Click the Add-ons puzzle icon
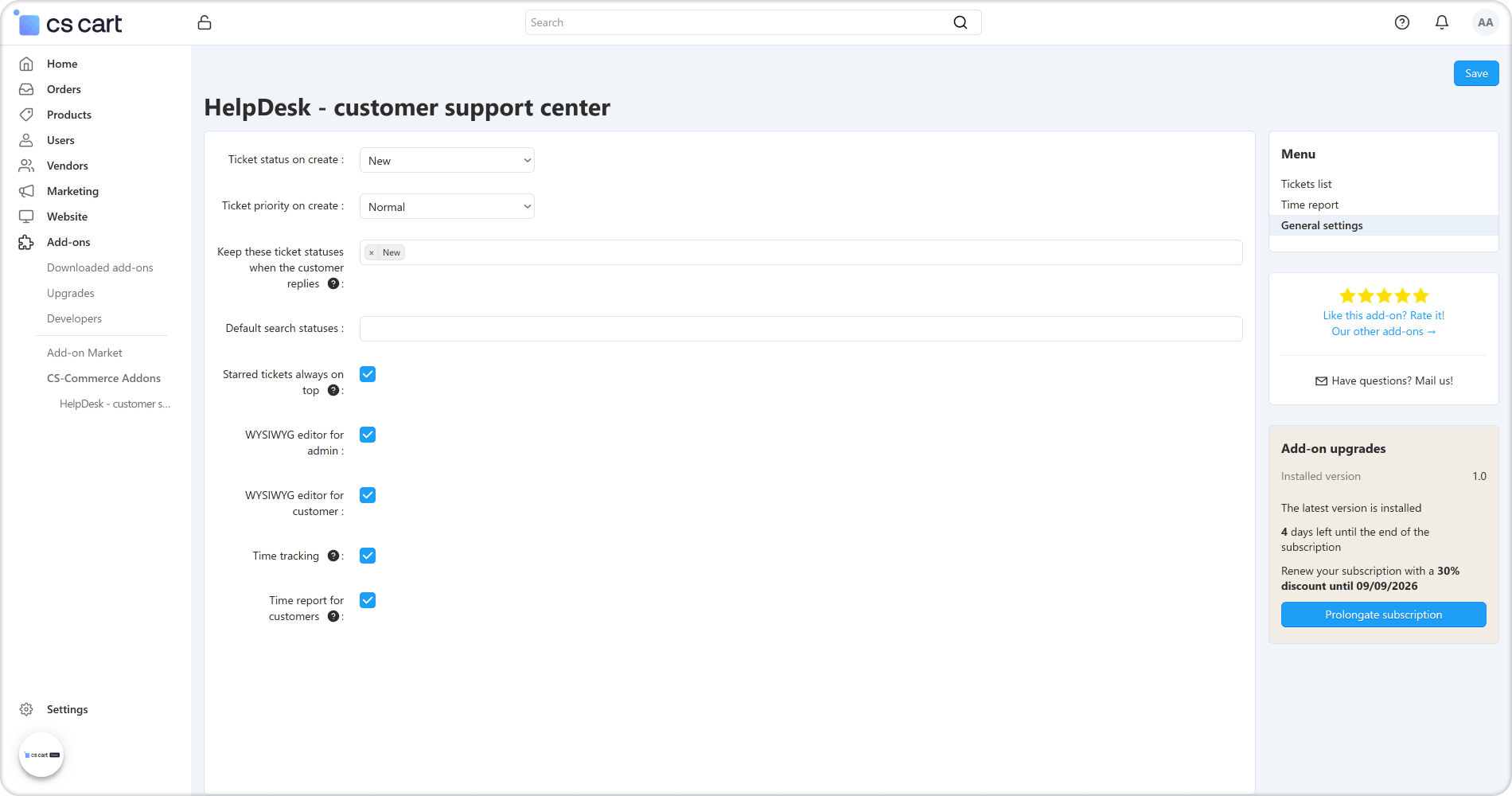The image size is (1512, 796). pyautogui.click(x=26, y=242)
